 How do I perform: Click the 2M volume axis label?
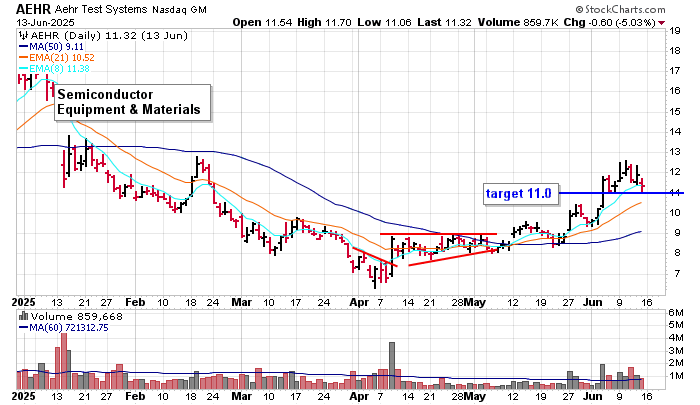(676, 363)
